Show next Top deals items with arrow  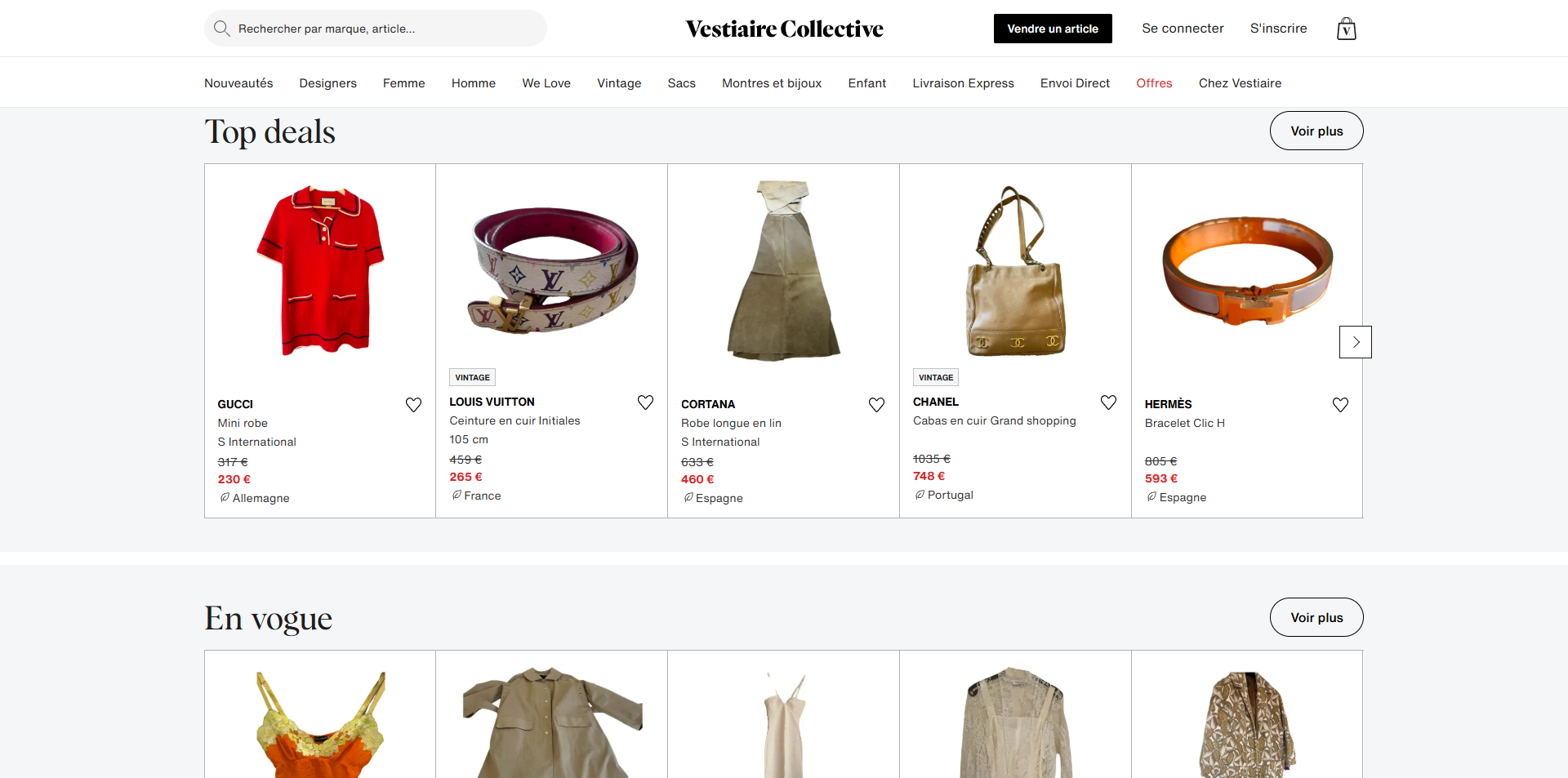click(x=1356, y=342)
